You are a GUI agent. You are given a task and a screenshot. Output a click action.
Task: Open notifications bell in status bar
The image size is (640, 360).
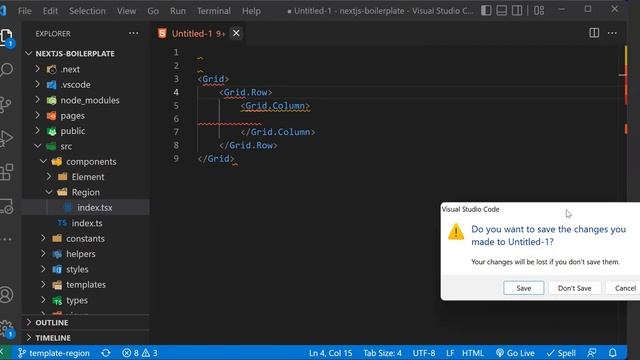tap(613, 353)
